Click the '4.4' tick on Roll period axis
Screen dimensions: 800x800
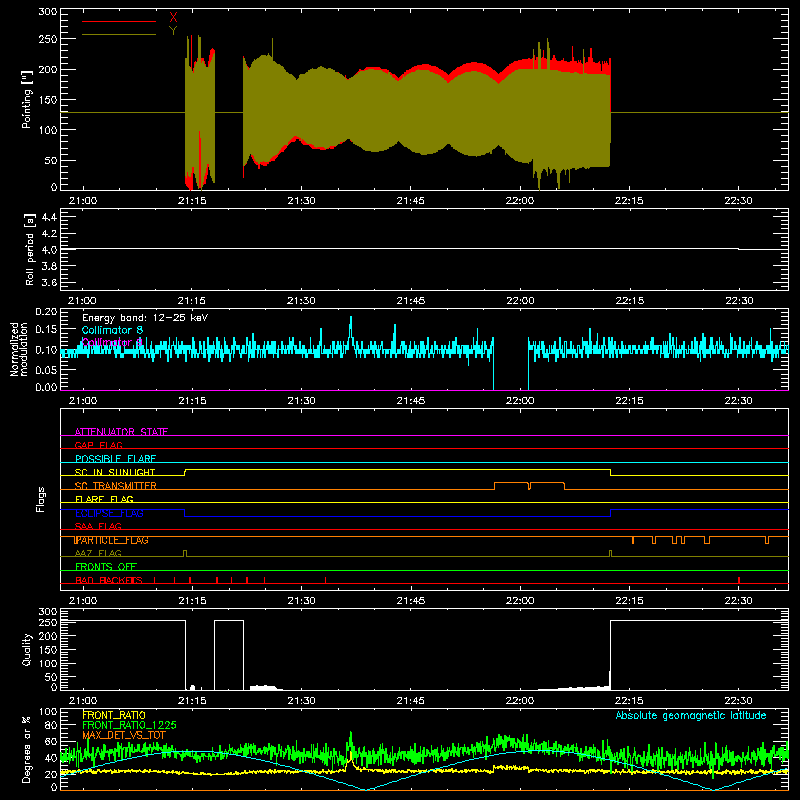click(49, 217)
